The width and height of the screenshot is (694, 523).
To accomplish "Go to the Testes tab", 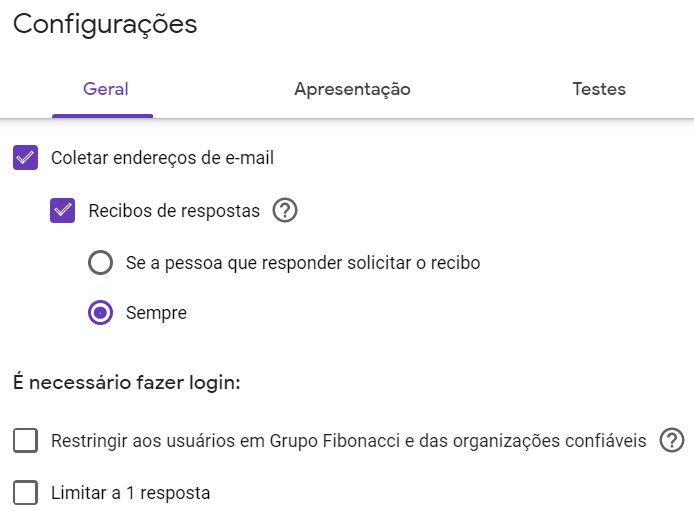I will (x=598, y=89).
